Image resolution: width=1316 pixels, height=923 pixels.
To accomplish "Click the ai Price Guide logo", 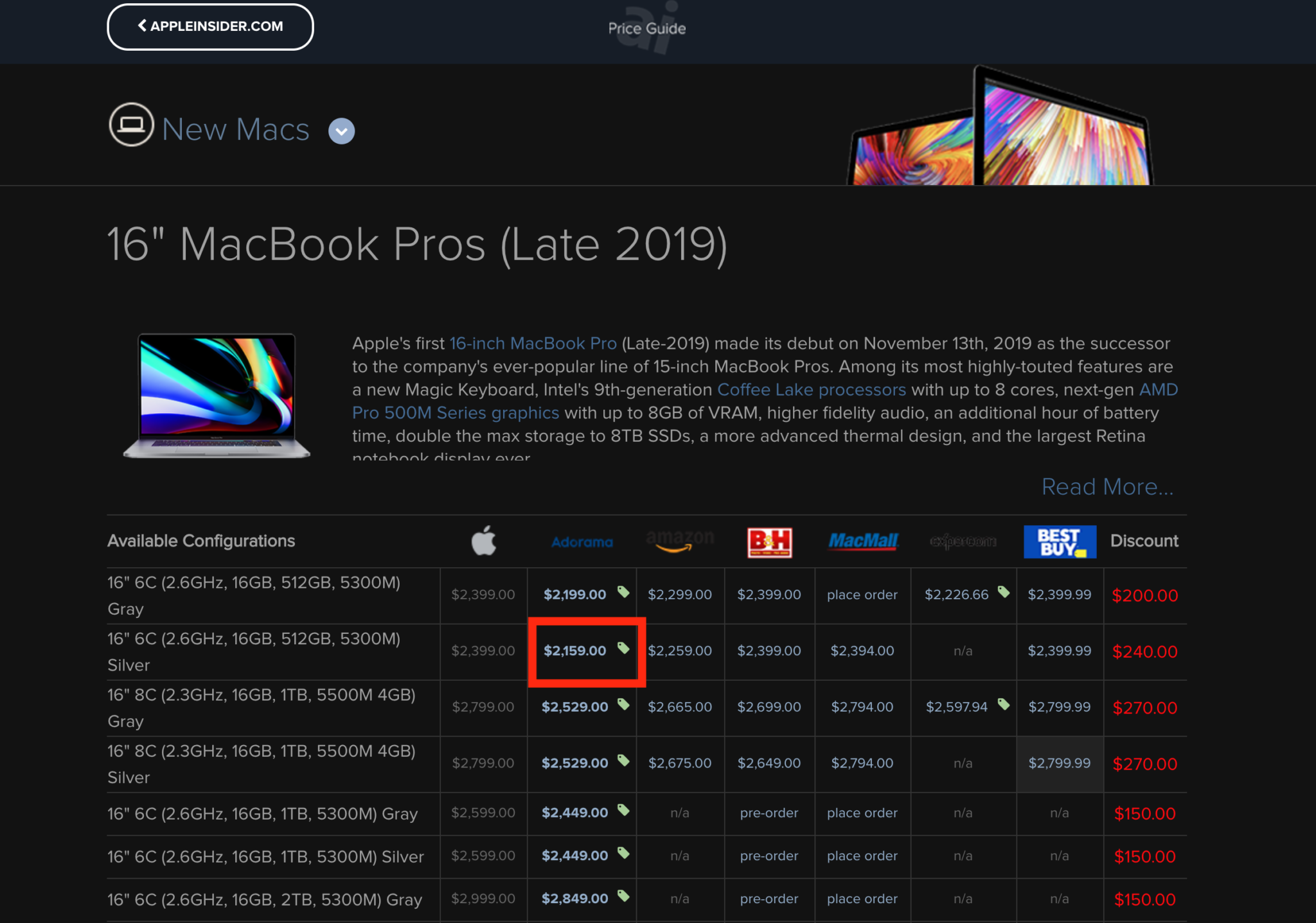I will point(647,28).
